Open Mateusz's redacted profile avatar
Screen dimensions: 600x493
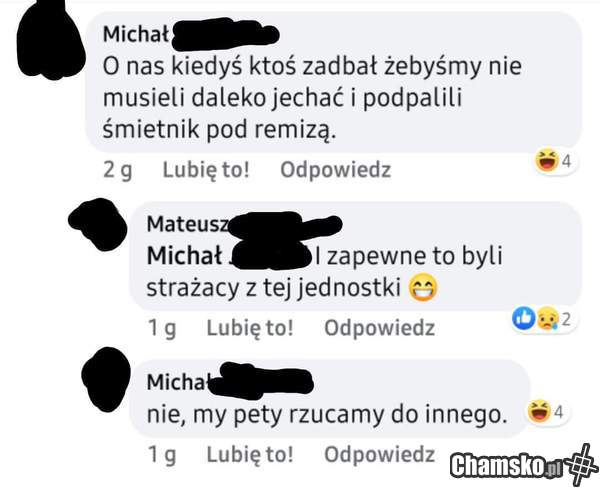coord(98,225)
